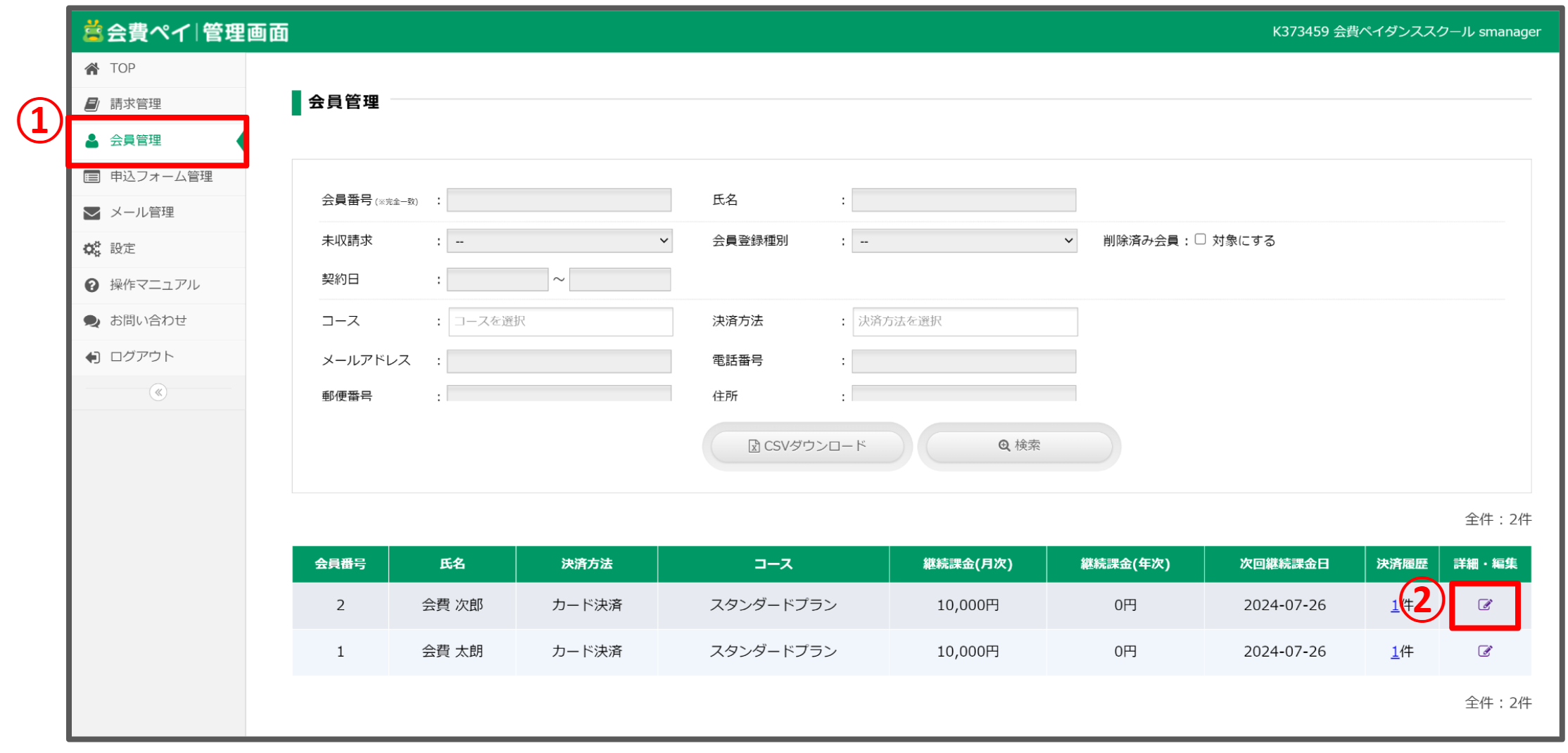Click the 設定 gears icon
The height and width of the screenshot is (753, 1568).
click(92, 248)
